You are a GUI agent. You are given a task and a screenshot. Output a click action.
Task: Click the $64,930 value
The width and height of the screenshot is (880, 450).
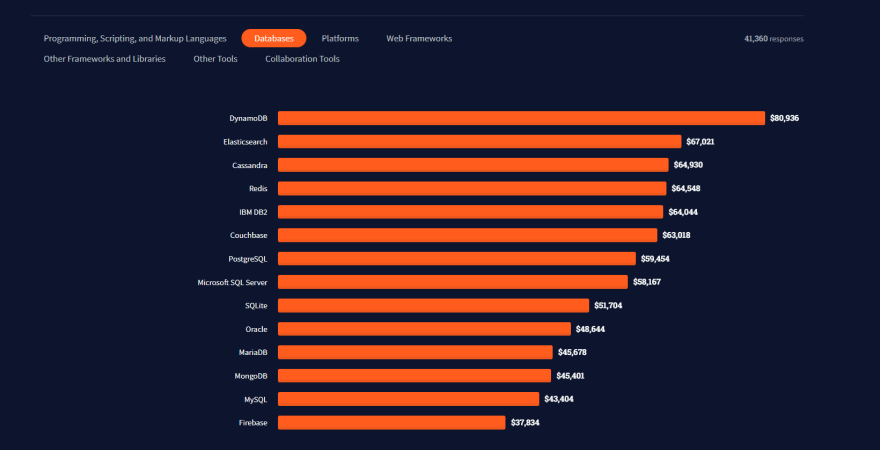(688, 166)
